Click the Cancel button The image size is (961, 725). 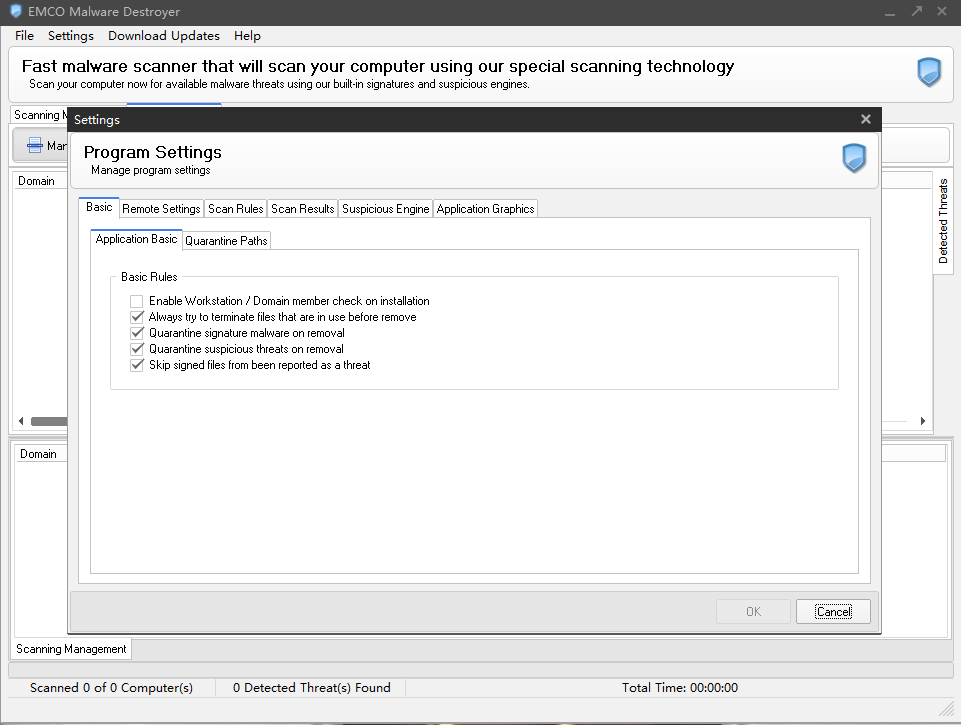[833, 611]
